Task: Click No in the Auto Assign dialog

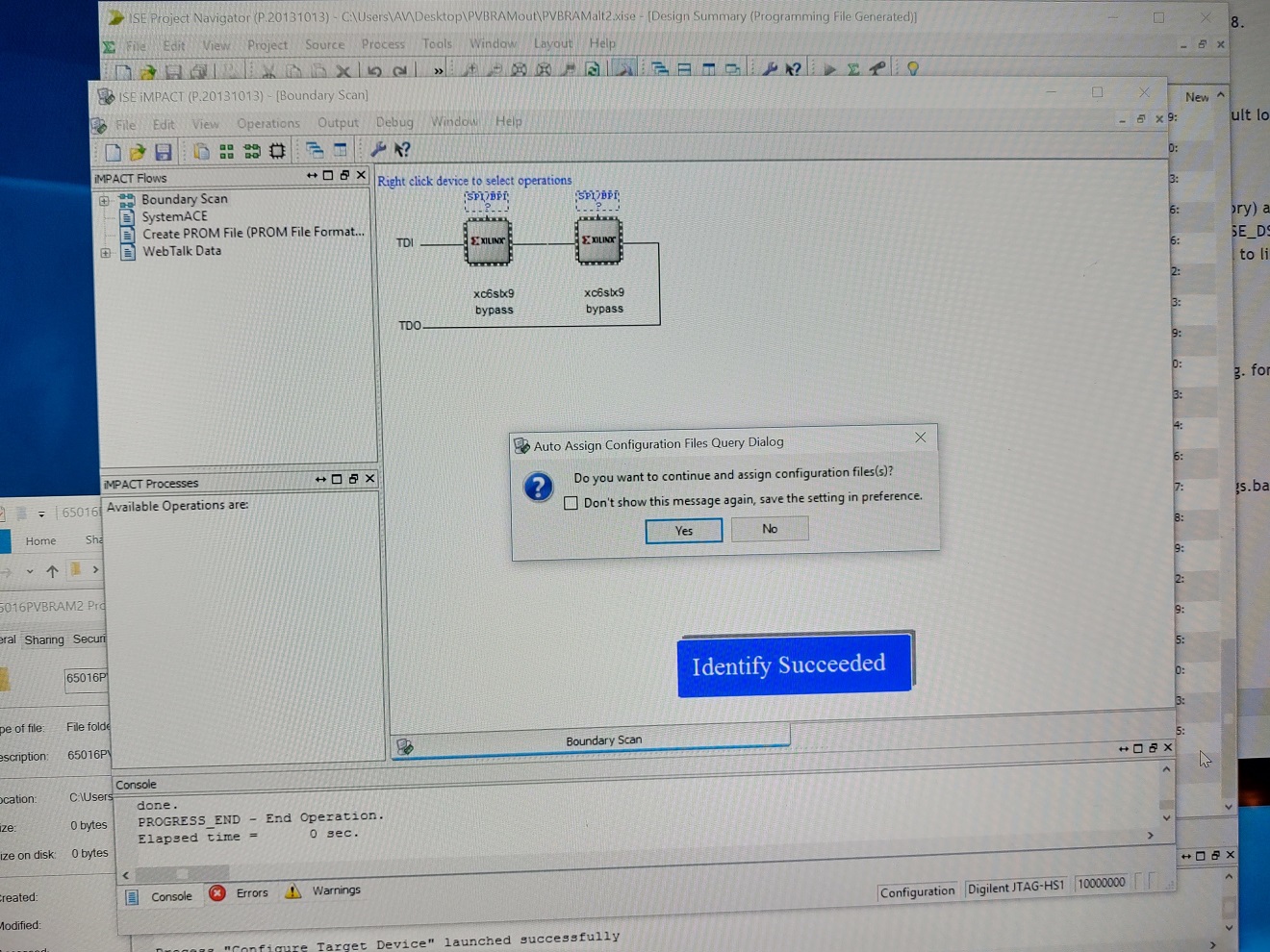Action: pyautogui.click(x=770, y=529)
